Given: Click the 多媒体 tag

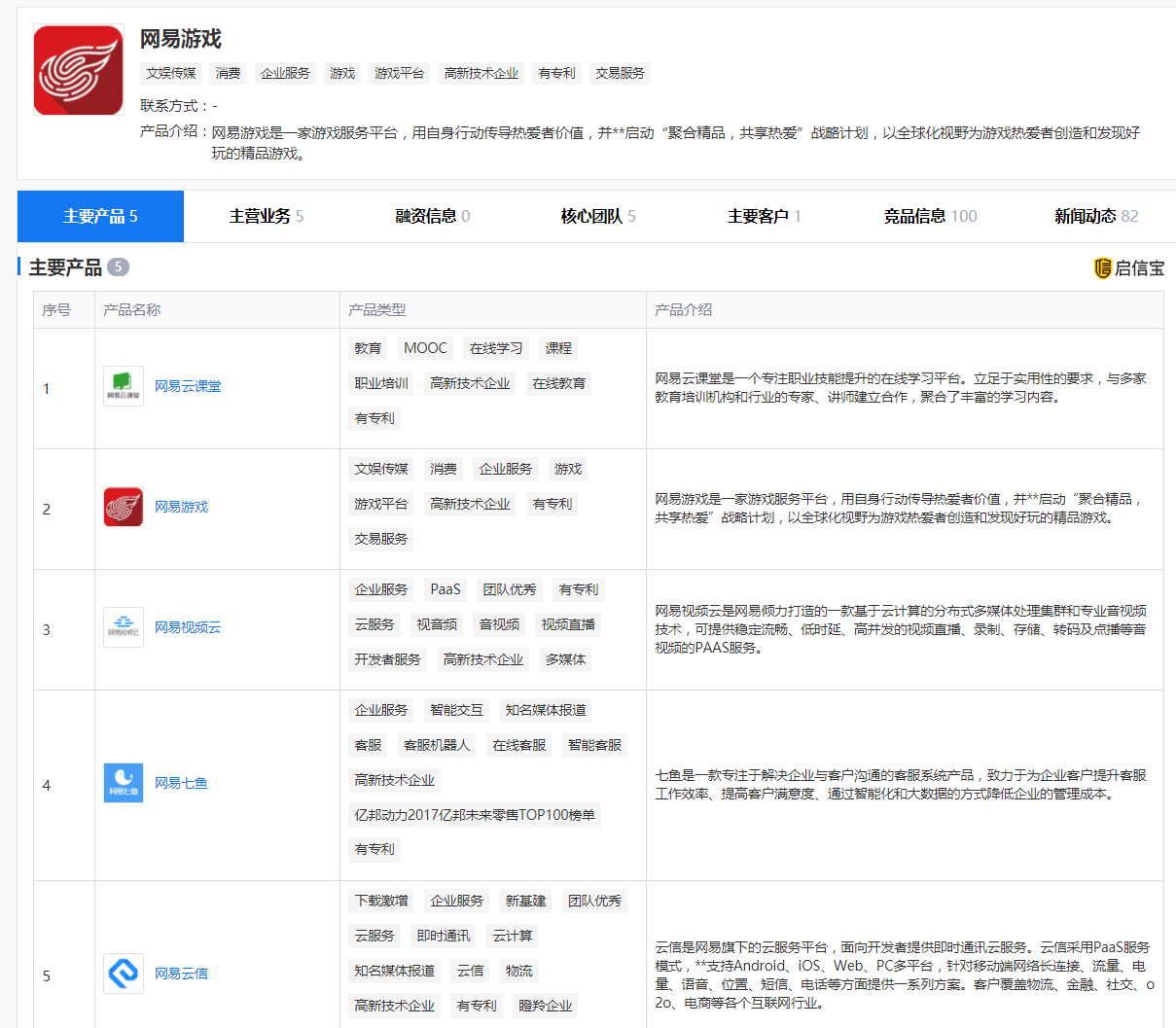Looking at the screenshot, I should pyautogui.click(x=565, y=659).
